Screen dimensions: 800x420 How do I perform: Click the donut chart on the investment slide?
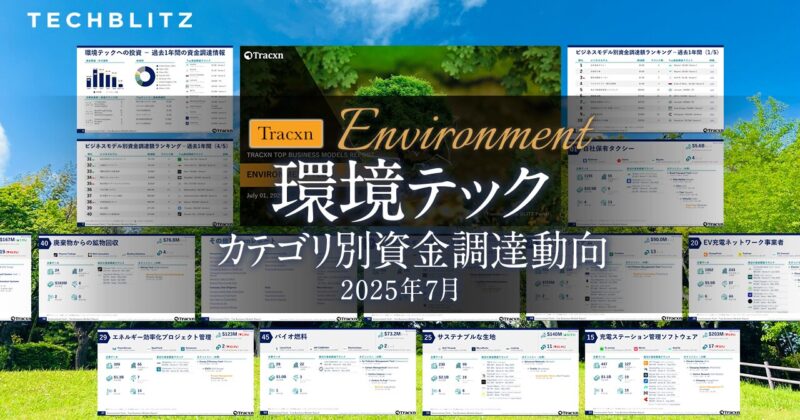(x=145, y=77)
